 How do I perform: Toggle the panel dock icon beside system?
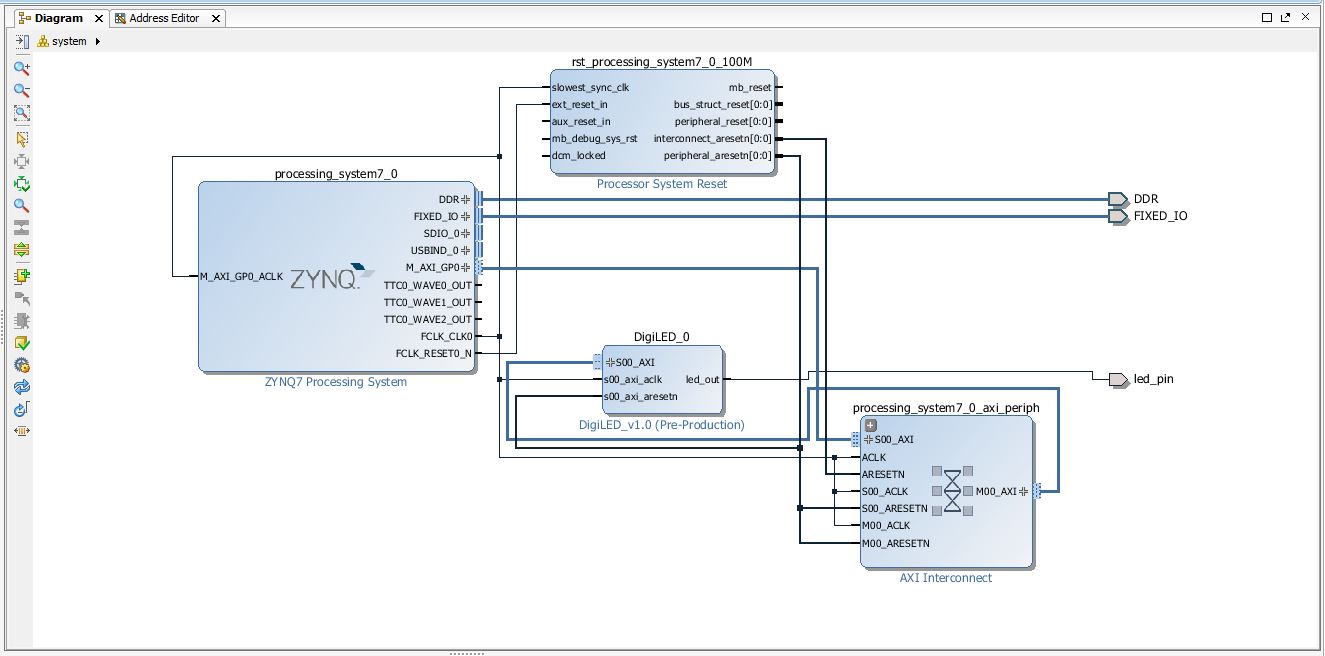(22, 41)
